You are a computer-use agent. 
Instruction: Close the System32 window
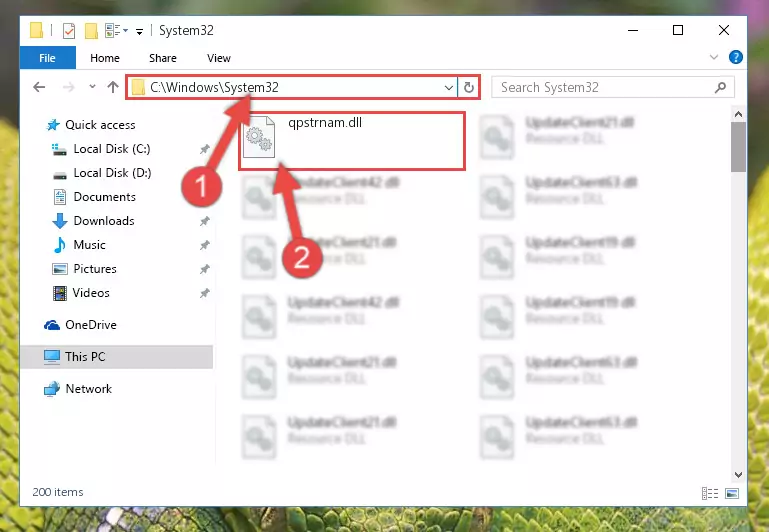[x=723, y=30]
